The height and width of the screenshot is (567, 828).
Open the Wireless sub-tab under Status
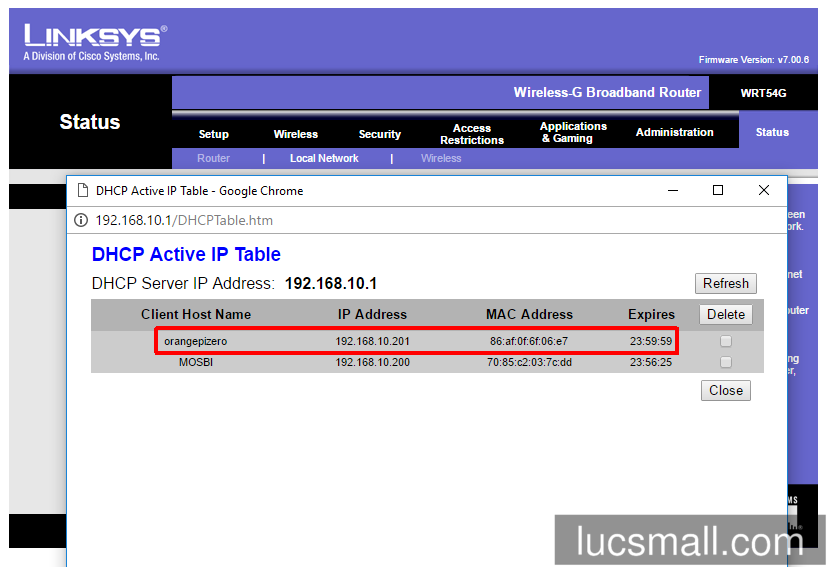pos(441,158)
